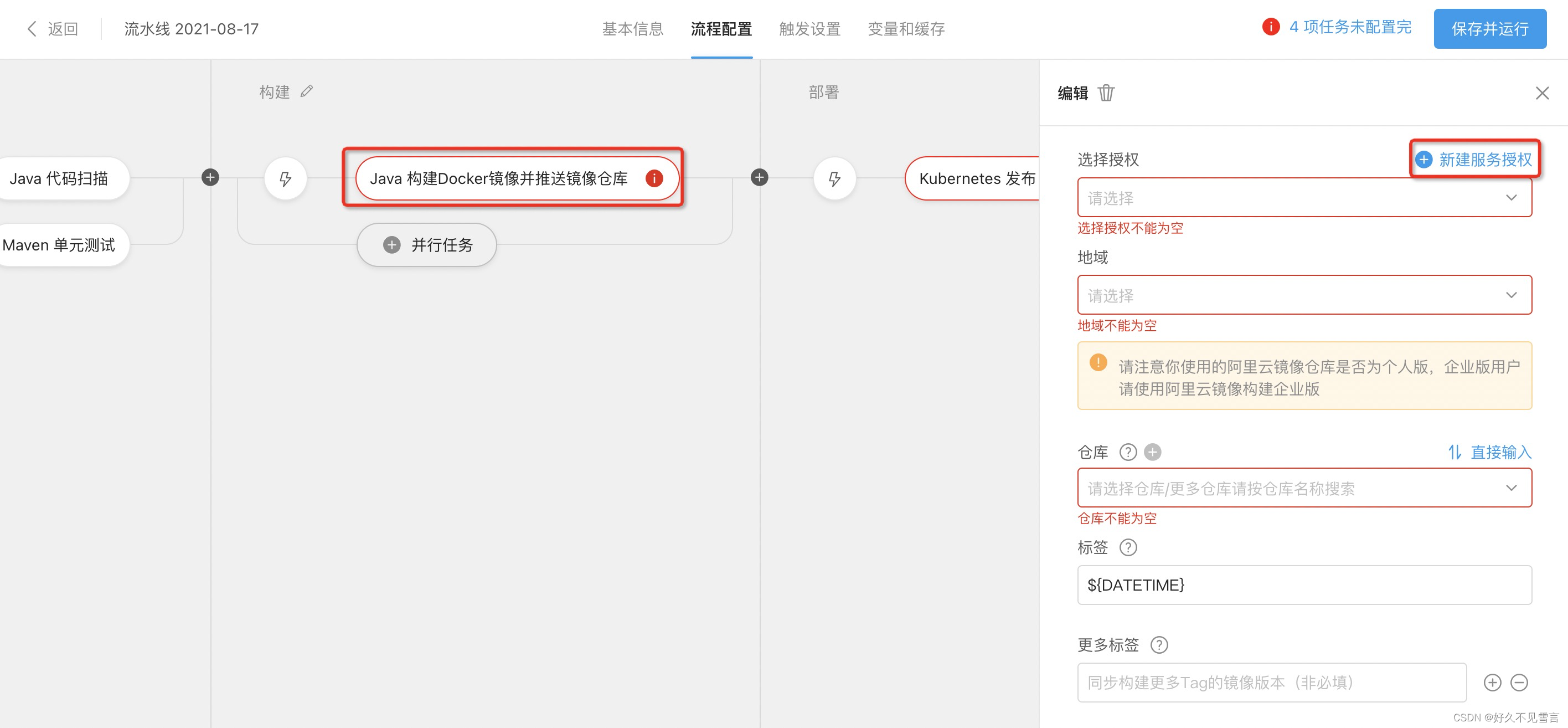Open the help tooltip next to 仓库

click(1128, 452)
